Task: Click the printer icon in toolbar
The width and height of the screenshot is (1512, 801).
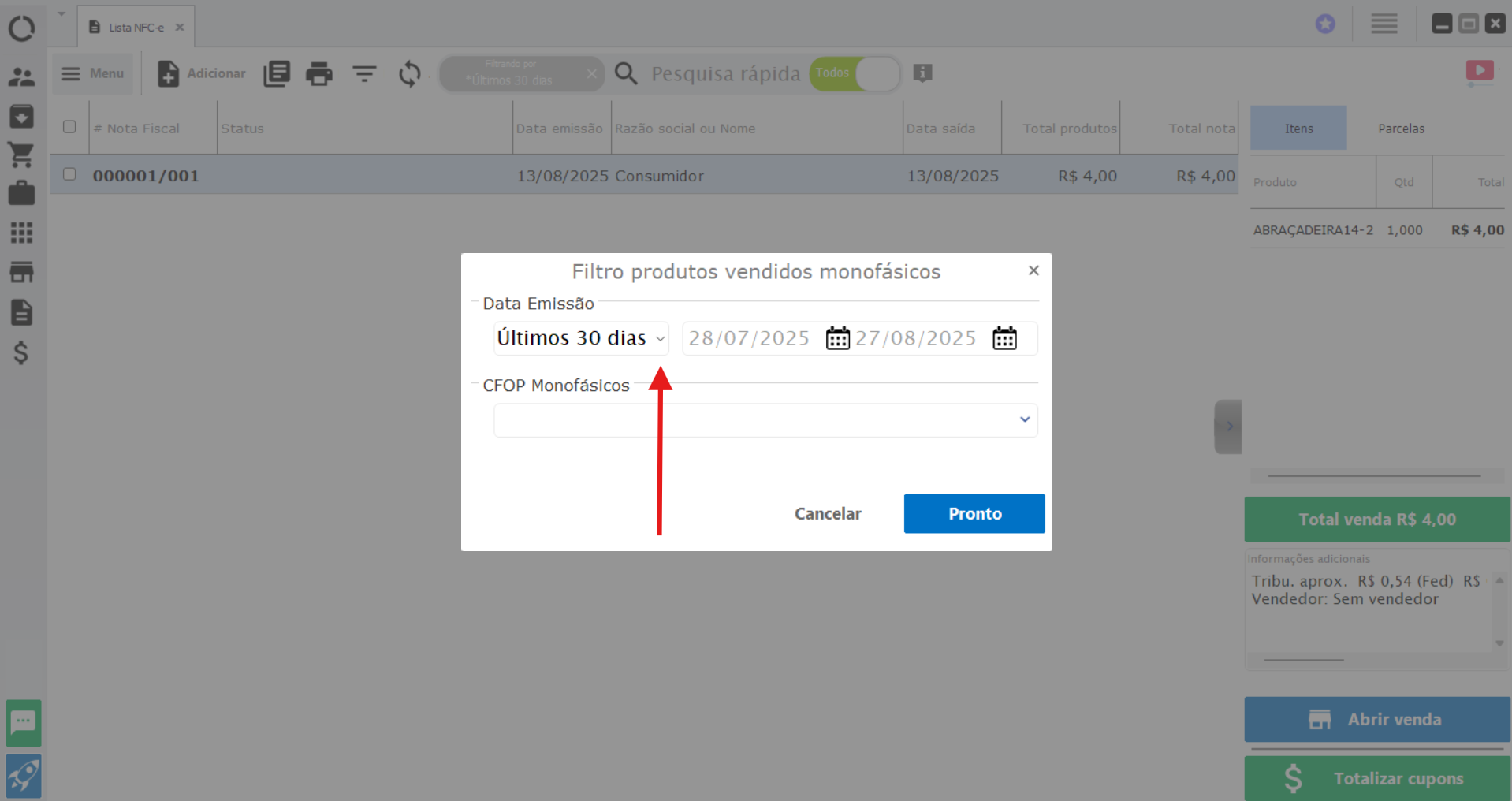Action: pyautogui.click(x=318, y=74)
